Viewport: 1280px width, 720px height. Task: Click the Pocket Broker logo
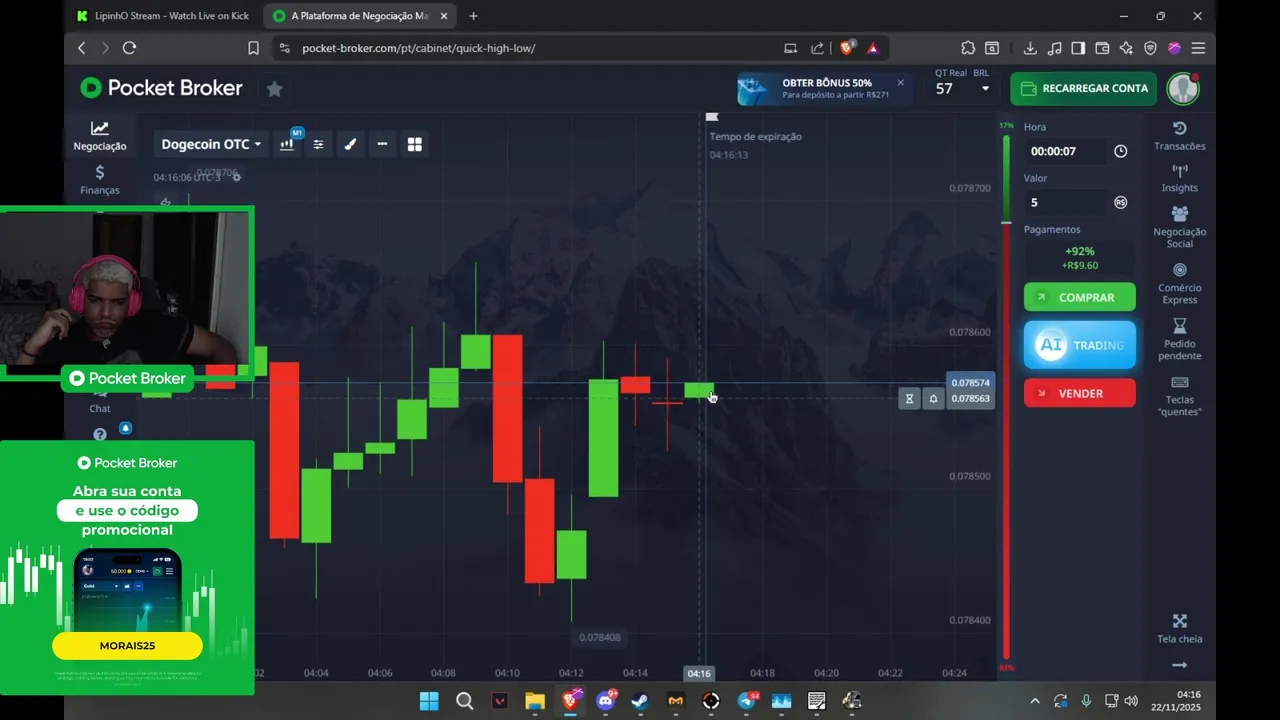click(161, 88)
